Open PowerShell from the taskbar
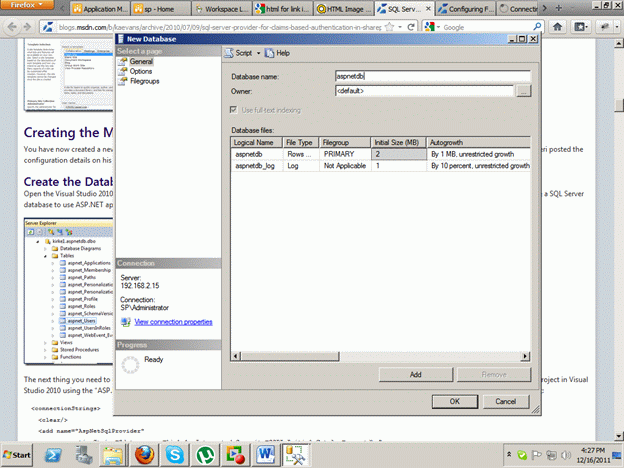 53,455
